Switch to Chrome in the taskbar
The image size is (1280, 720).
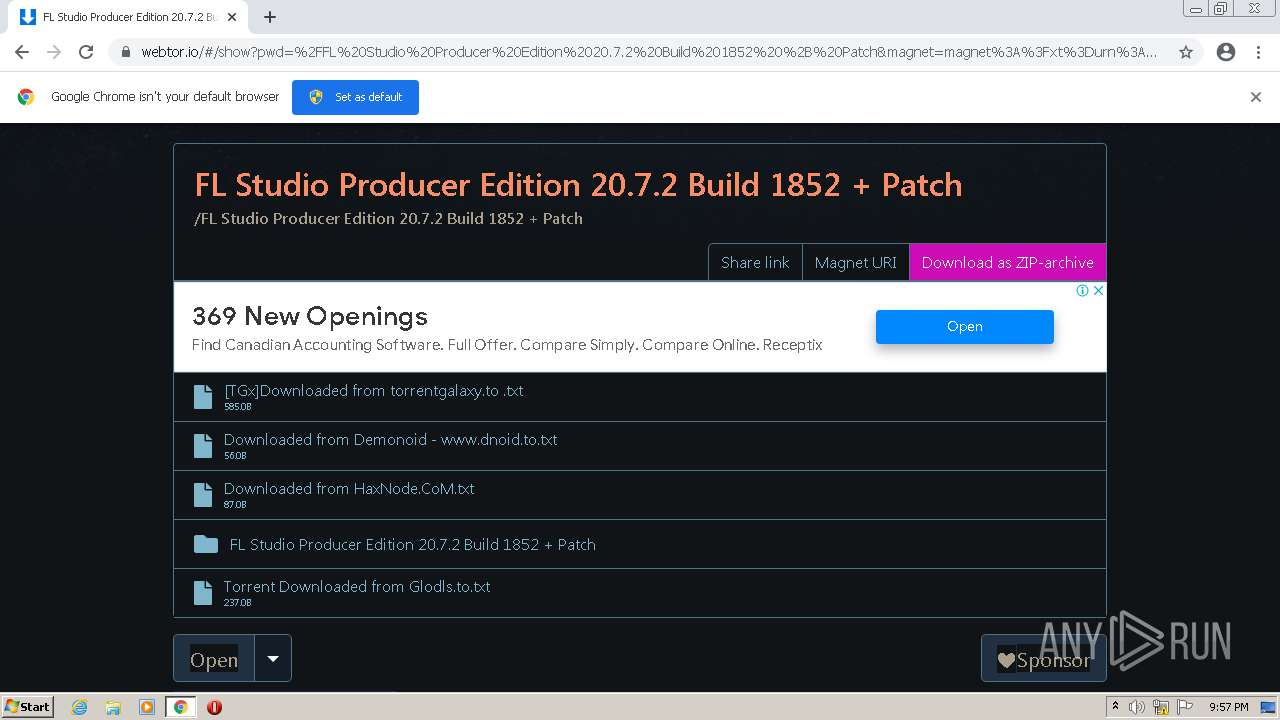pyautogui.click(x=180, y=707)
